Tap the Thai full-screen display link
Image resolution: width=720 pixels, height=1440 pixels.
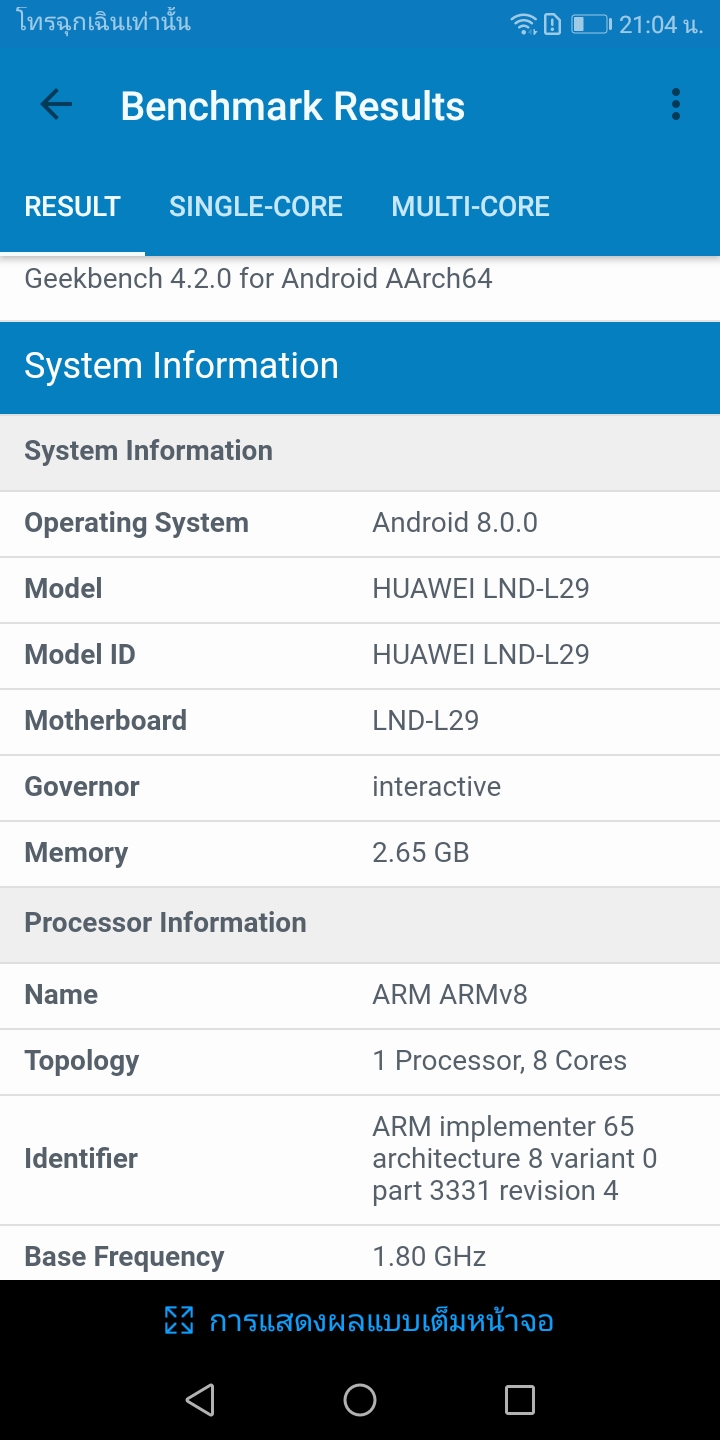tap(380, 1321)
